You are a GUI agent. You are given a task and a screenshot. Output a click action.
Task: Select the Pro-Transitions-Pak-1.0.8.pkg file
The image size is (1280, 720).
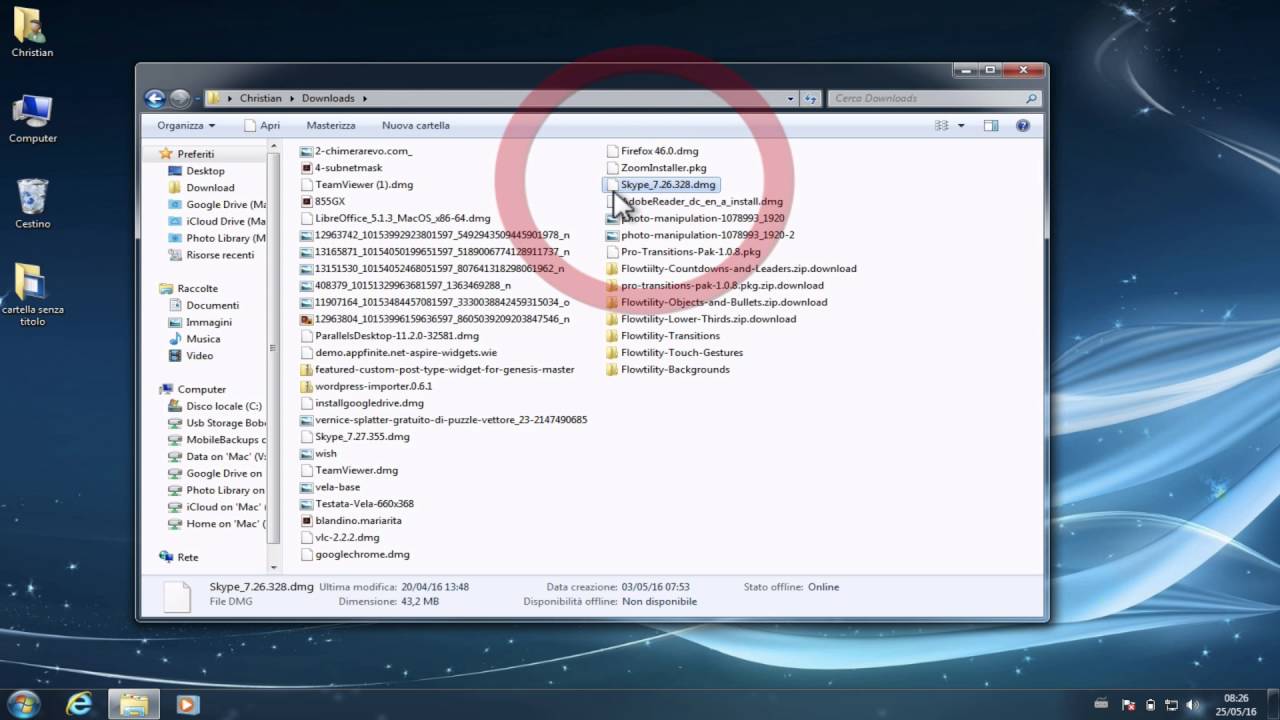click(x=683, y=252)
